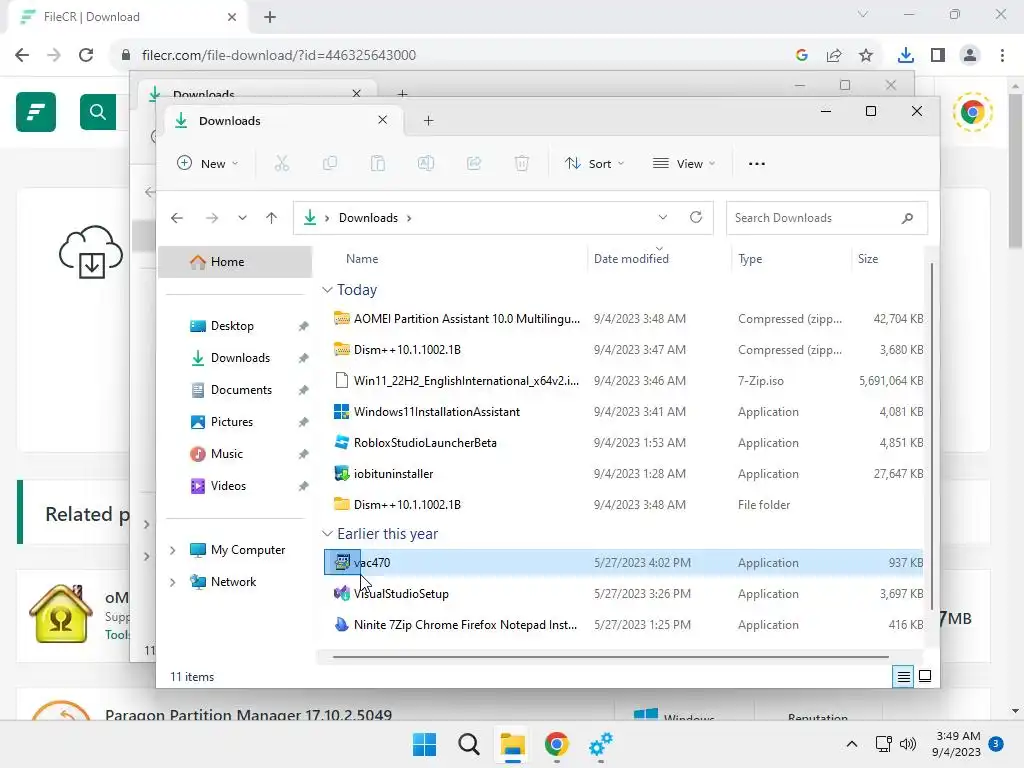Image resolution: width=1024 pixels, height=768 pixels.
Task: Open Chrome profile avatar icon
Action: point(970,55)
